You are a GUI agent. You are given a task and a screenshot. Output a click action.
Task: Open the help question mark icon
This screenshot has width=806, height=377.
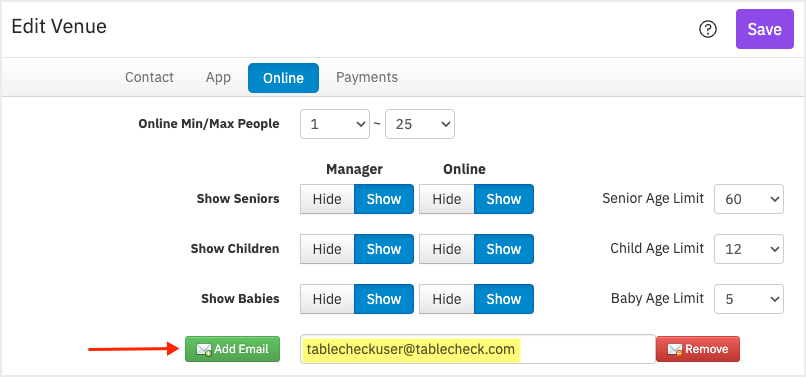pos(708,29)
